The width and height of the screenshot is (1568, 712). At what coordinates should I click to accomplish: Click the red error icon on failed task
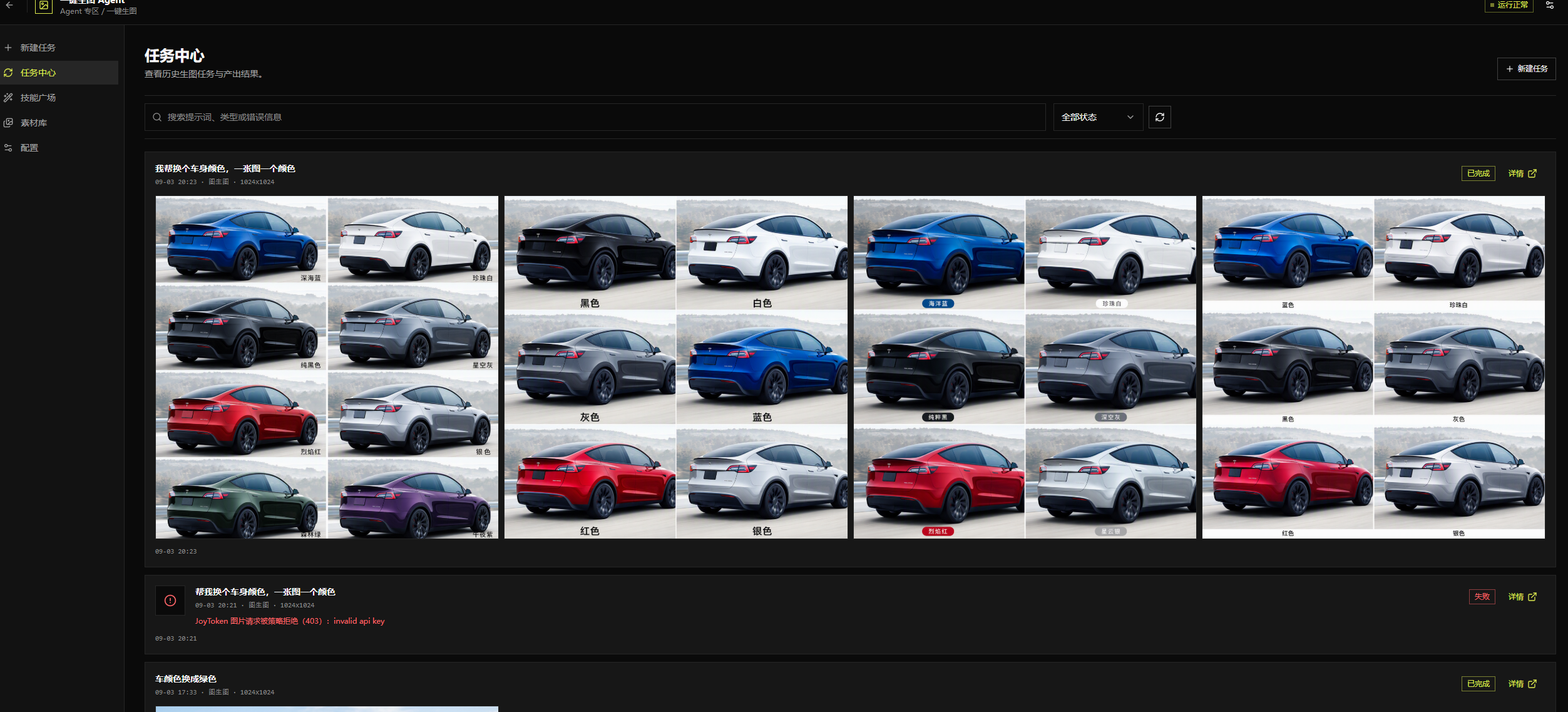[x=170, y=601]
